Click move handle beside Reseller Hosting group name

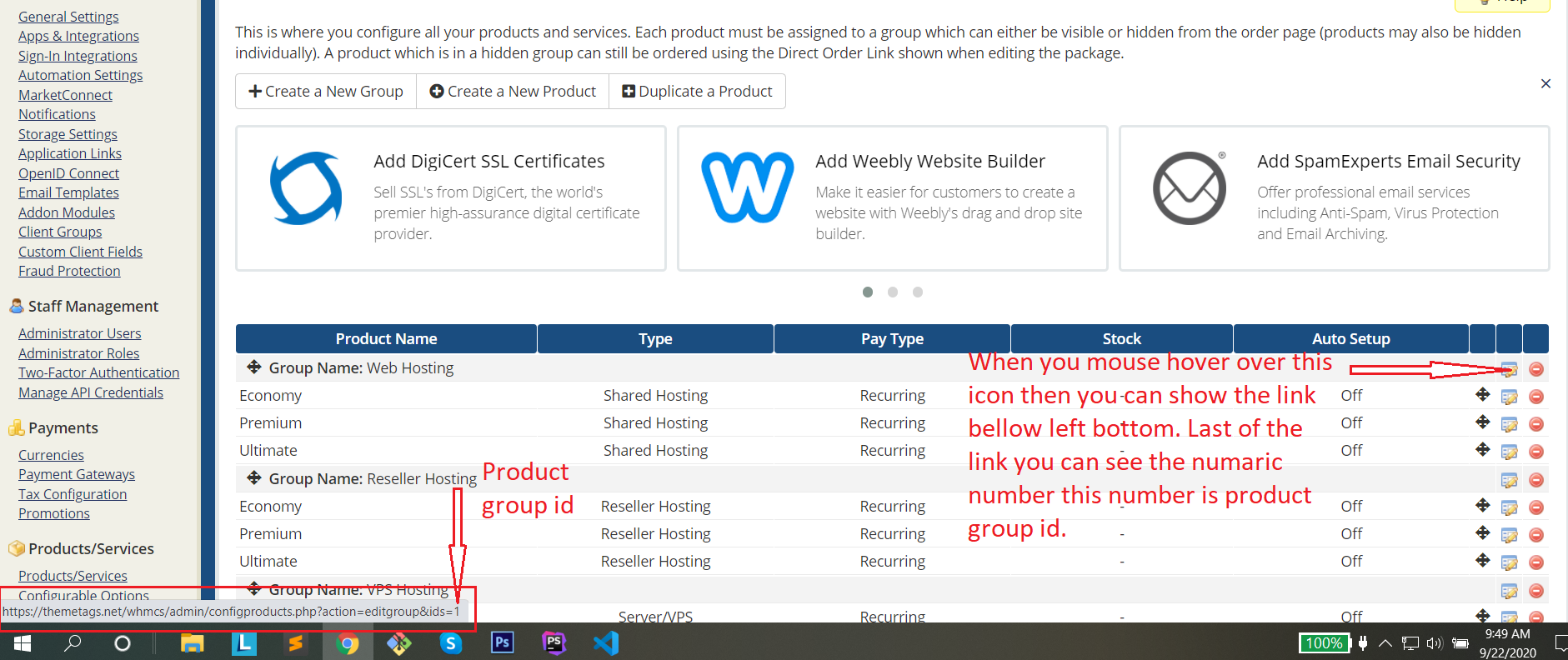click(254, 478)
